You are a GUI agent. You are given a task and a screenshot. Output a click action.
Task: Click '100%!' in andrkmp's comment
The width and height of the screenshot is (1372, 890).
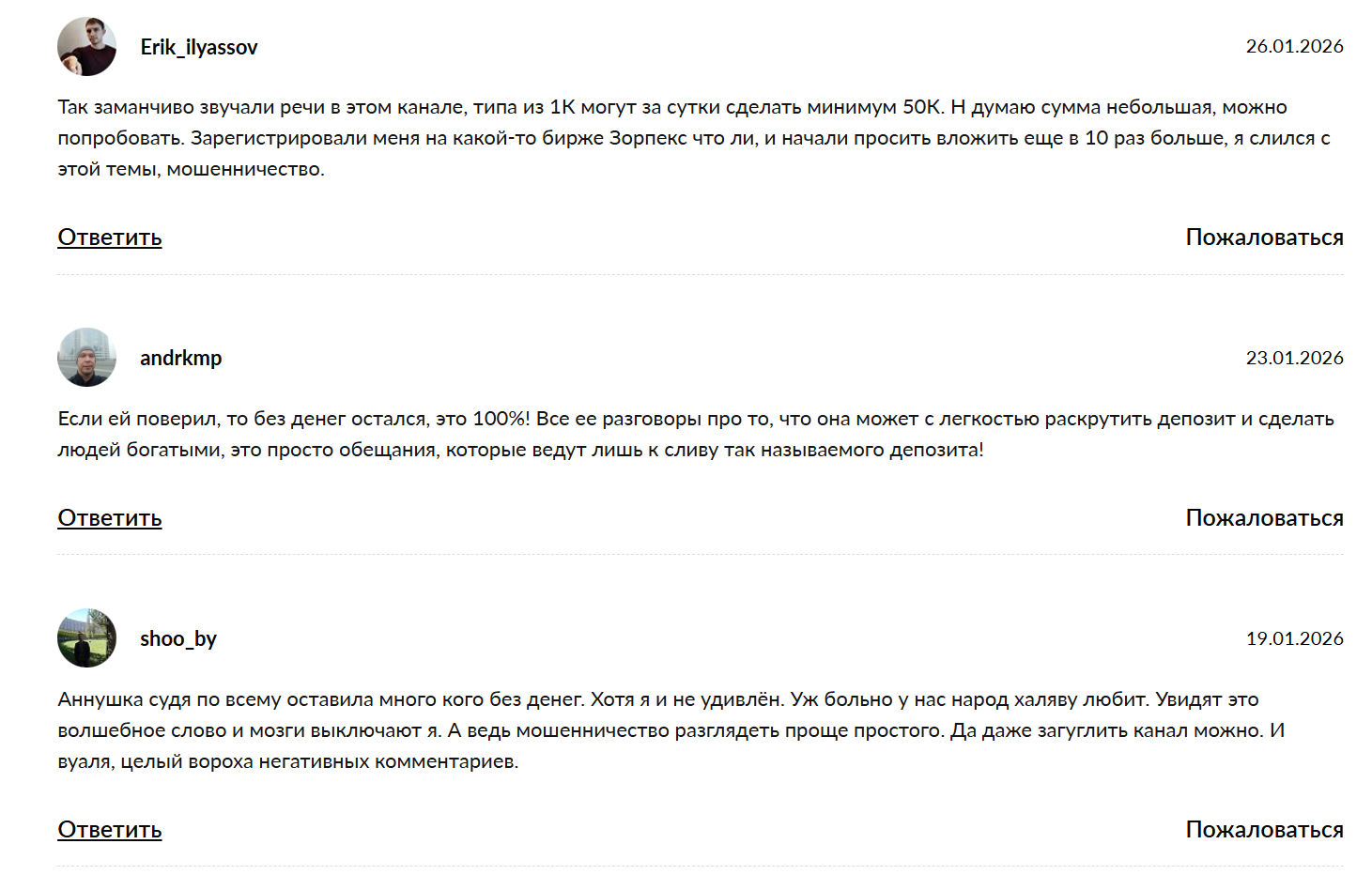pyautogui.click(x=501, y=419)
